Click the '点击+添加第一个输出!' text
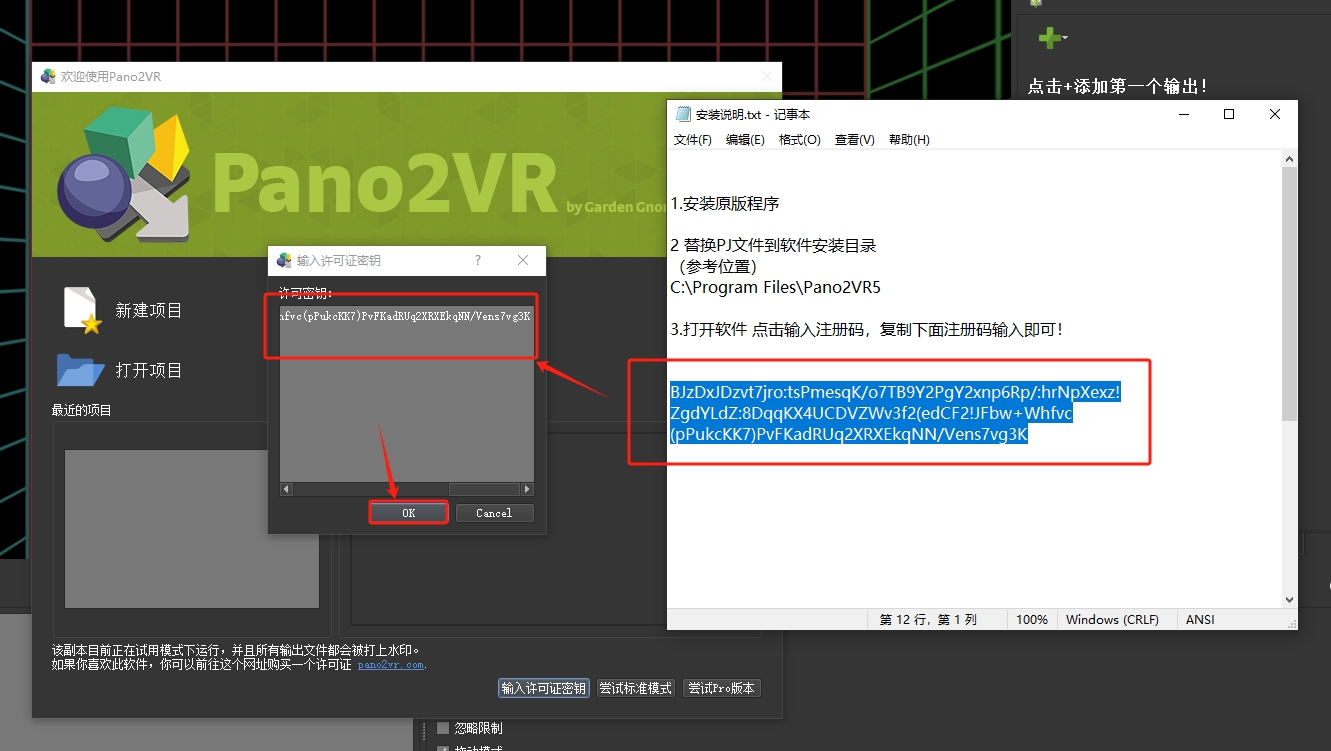 click(x=1118, y=86)
